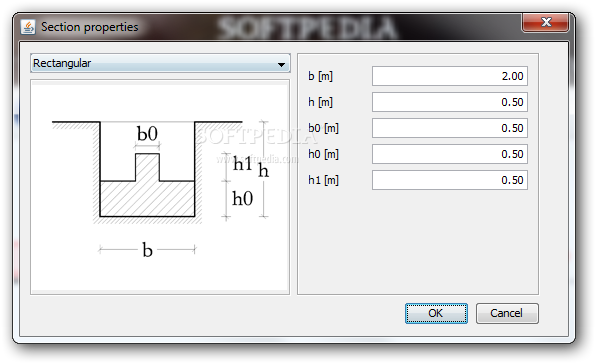
Task: Click the 'h [m]' label
Action: click(320, 102)
